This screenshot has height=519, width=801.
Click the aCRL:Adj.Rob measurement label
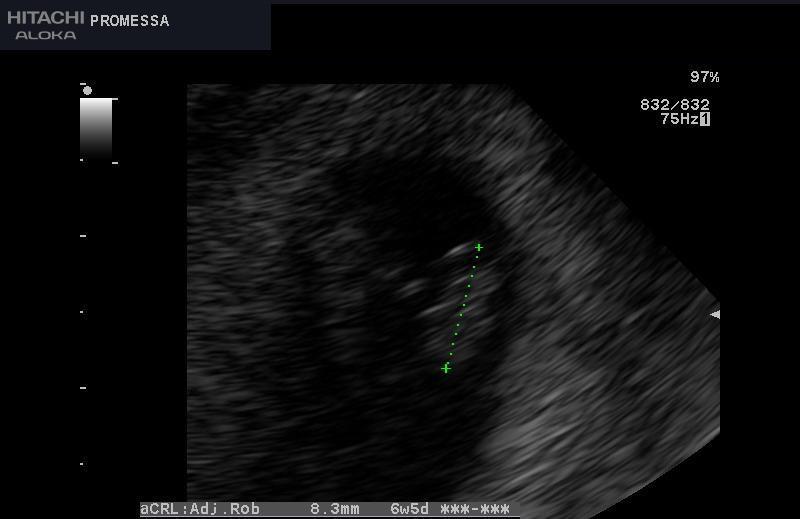click(200, 509)
